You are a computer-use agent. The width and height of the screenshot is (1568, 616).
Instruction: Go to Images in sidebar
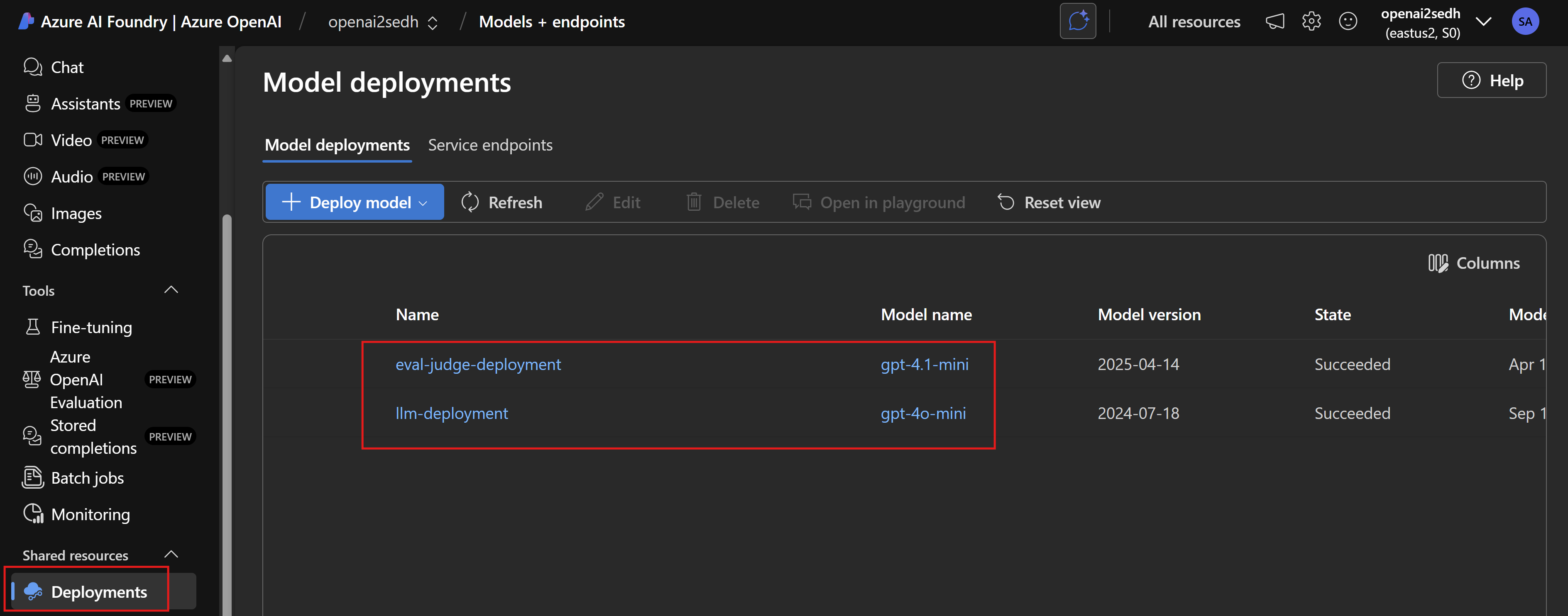pos(62,214)
